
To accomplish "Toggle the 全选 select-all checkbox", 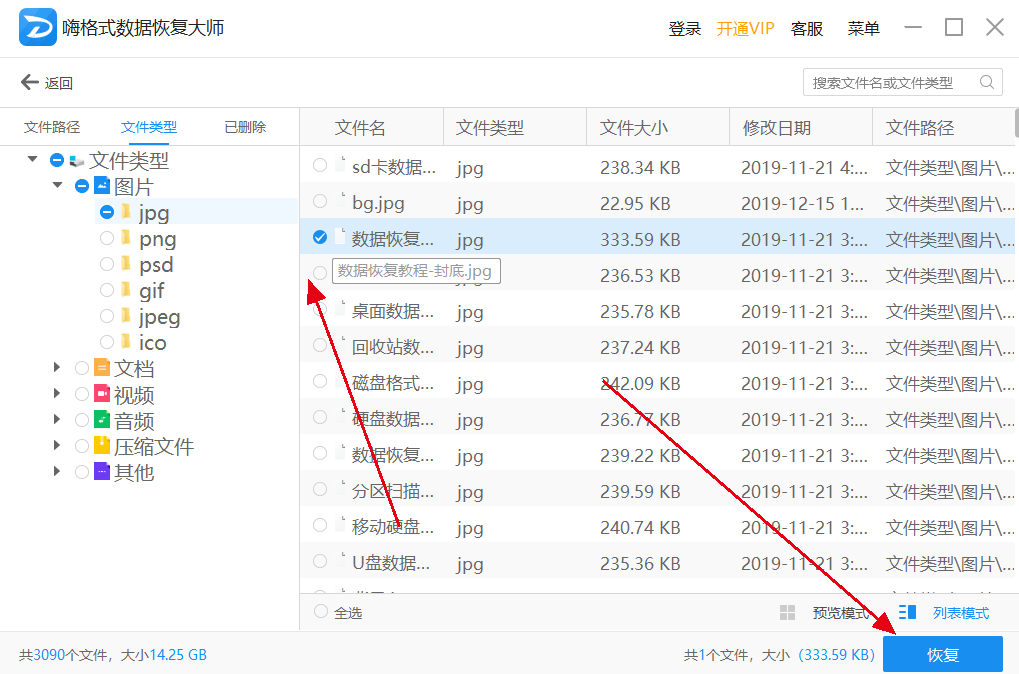I will pyautogui.click(x=321, y=611).
